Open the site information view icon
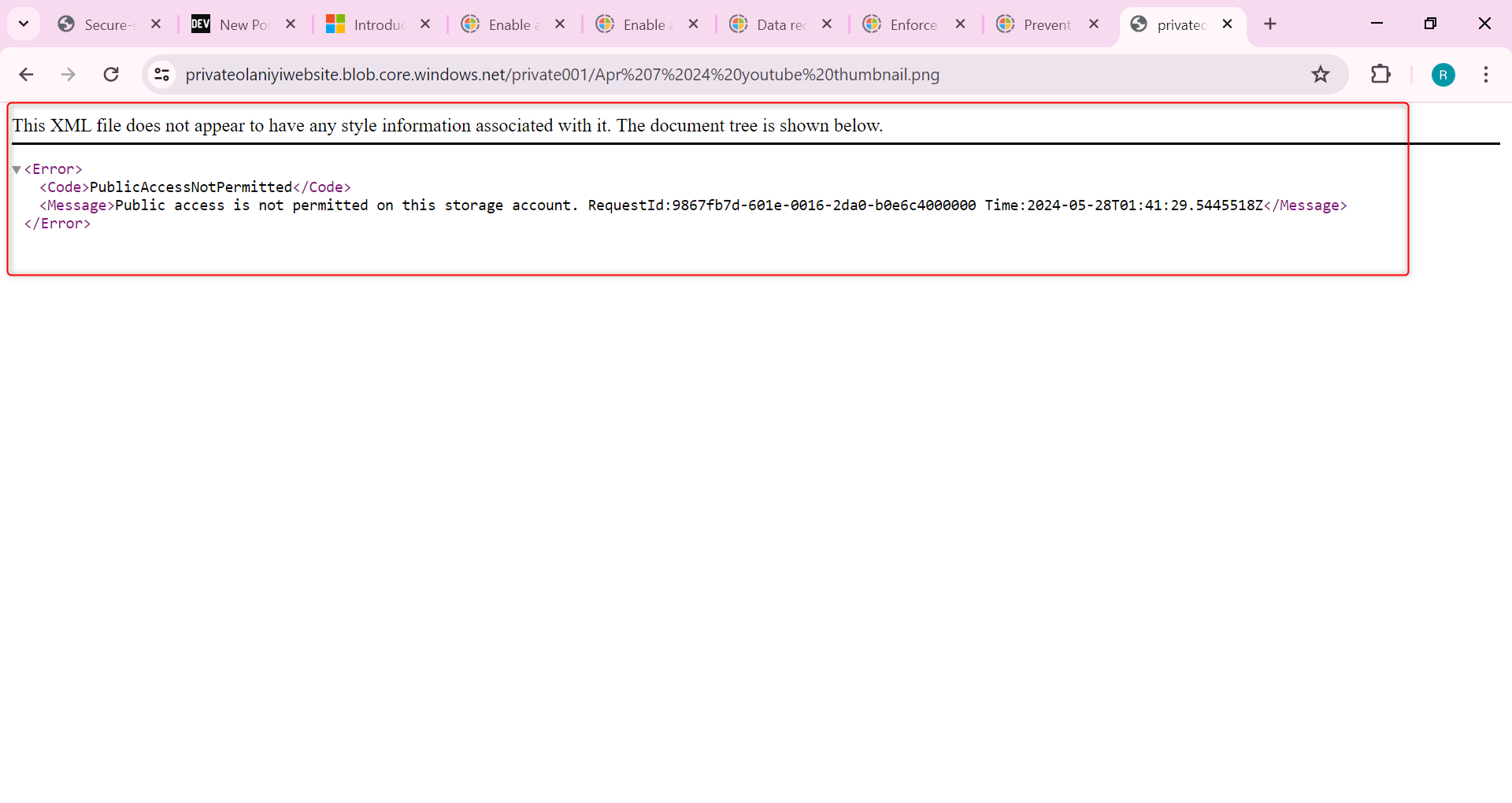 [161, 74]
